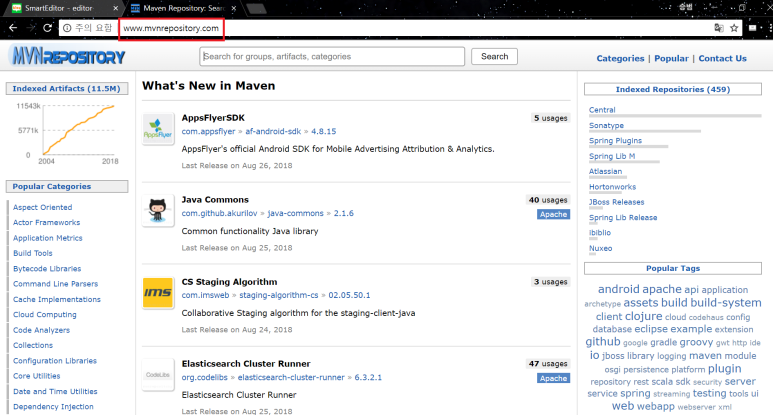Close the SmartEditor tab
The image size is (773, 415).
click(x=115, y=8)
